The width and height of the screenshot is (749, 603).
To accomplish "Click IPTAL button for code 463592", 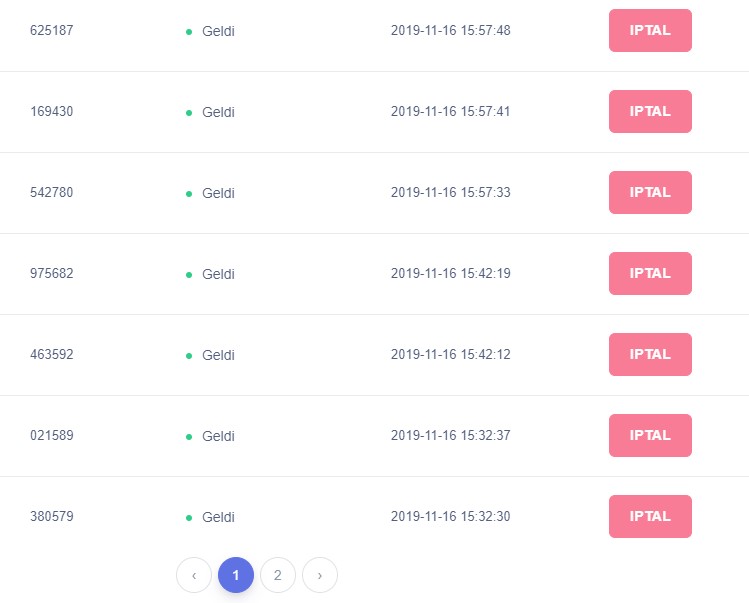I will coord(650,355).
